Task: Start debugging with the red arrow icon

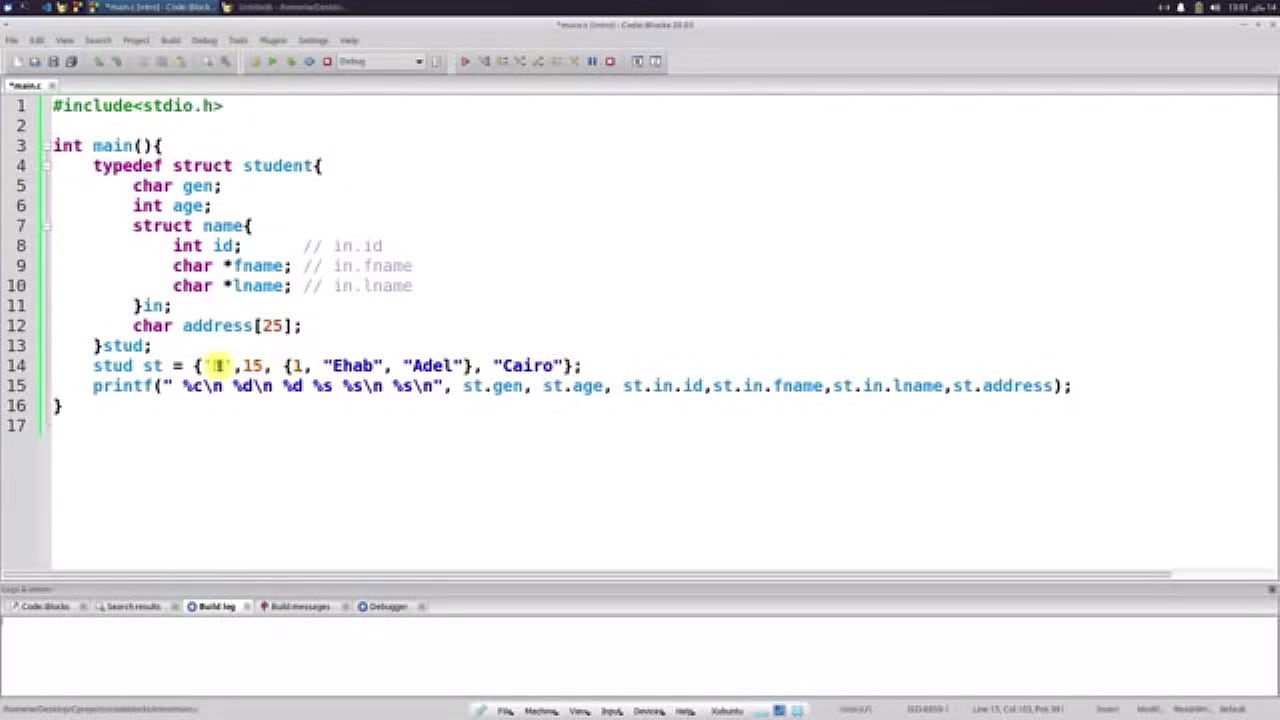Action: pos(465,62)
